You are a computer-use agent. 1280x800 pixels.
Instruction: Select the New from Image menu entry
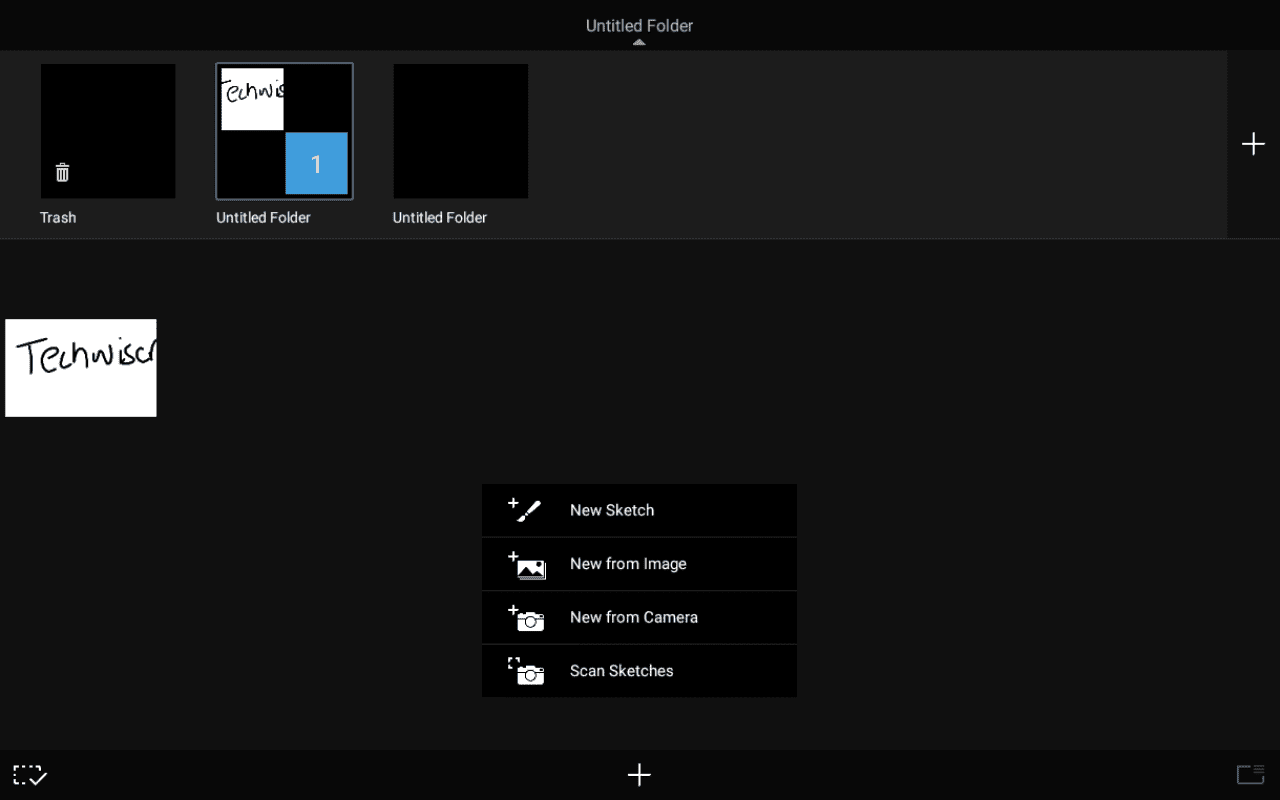pos(628,564)
